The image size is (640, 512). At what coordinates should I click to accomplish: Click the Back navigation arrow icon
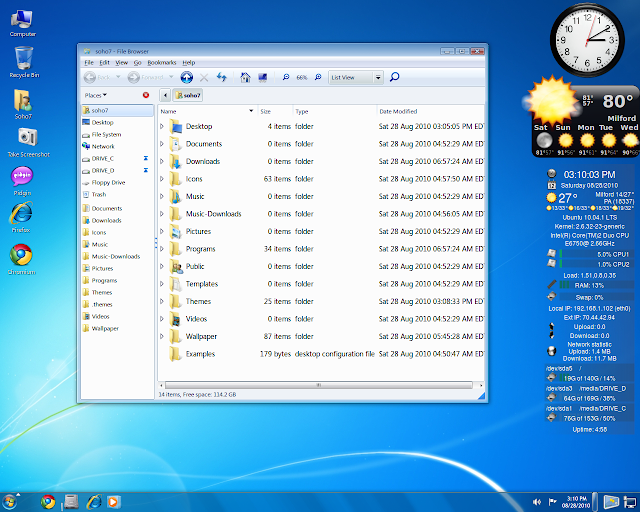(90, 77)
